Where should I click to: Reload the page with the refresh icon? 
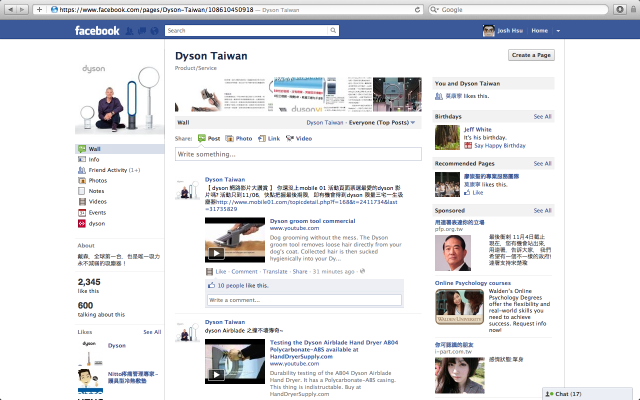[x=417, y=9]
